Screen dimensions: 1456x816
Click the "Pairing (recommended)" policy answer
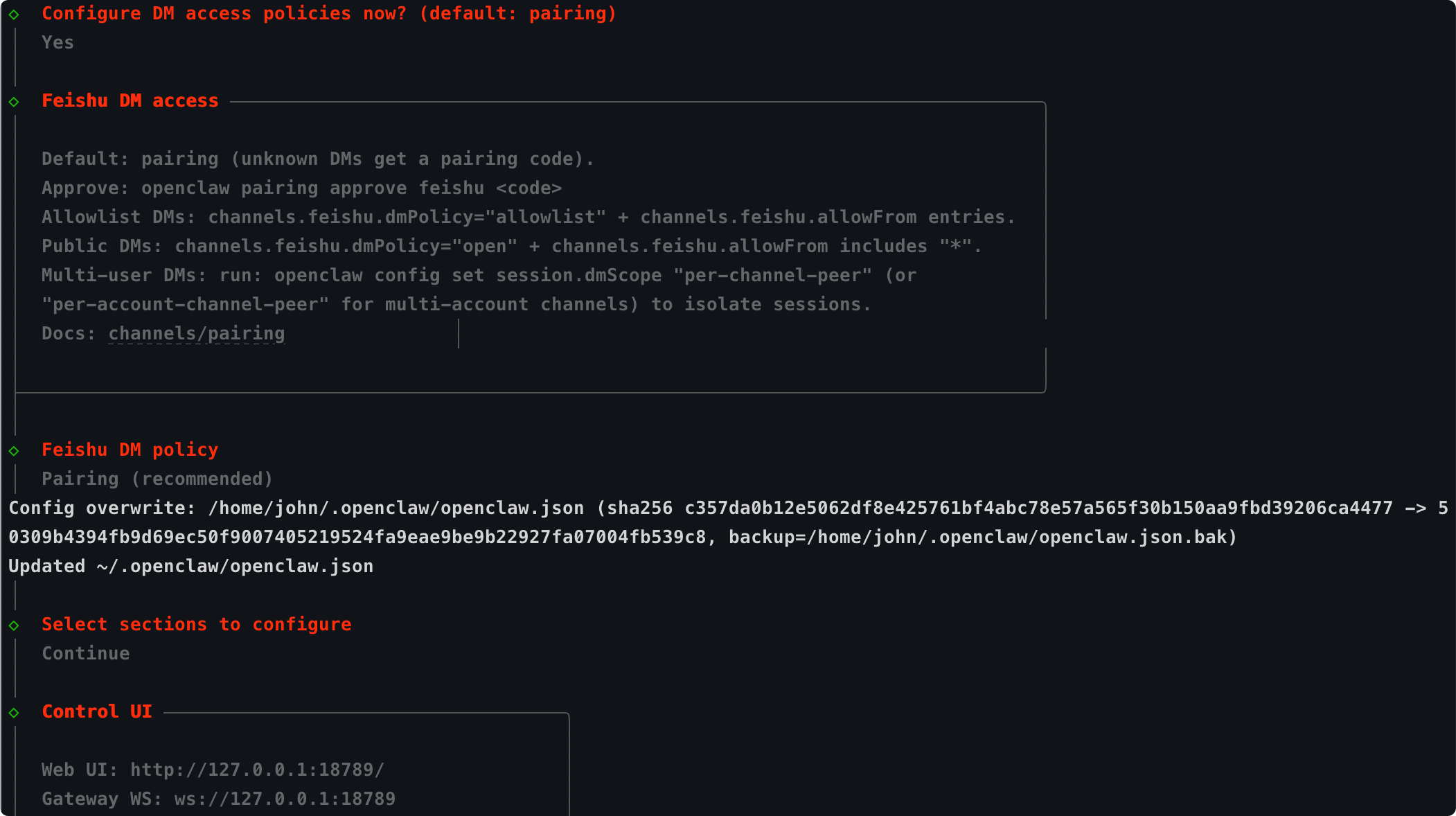point(157,479)
